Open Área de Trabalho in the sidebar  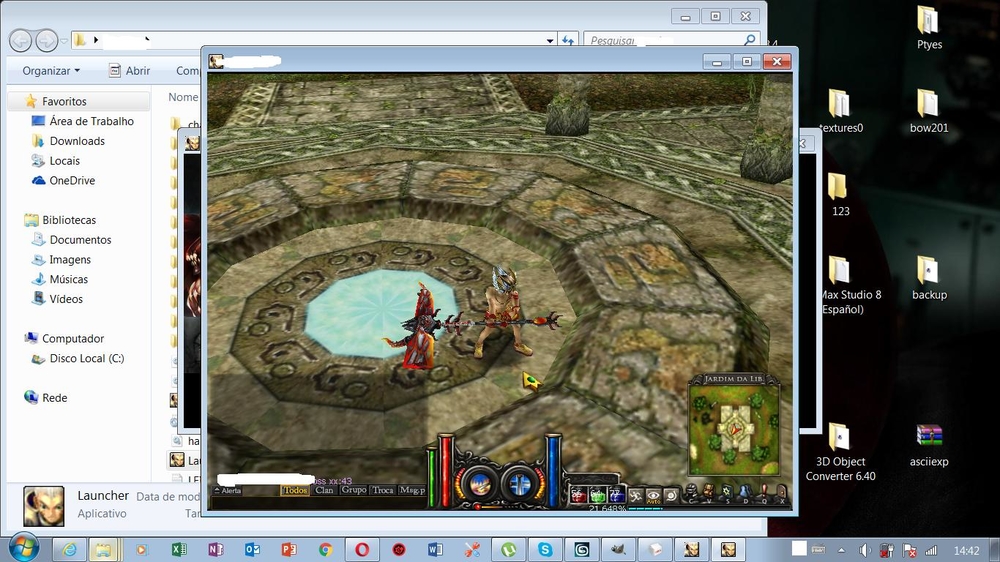point(92,121)
